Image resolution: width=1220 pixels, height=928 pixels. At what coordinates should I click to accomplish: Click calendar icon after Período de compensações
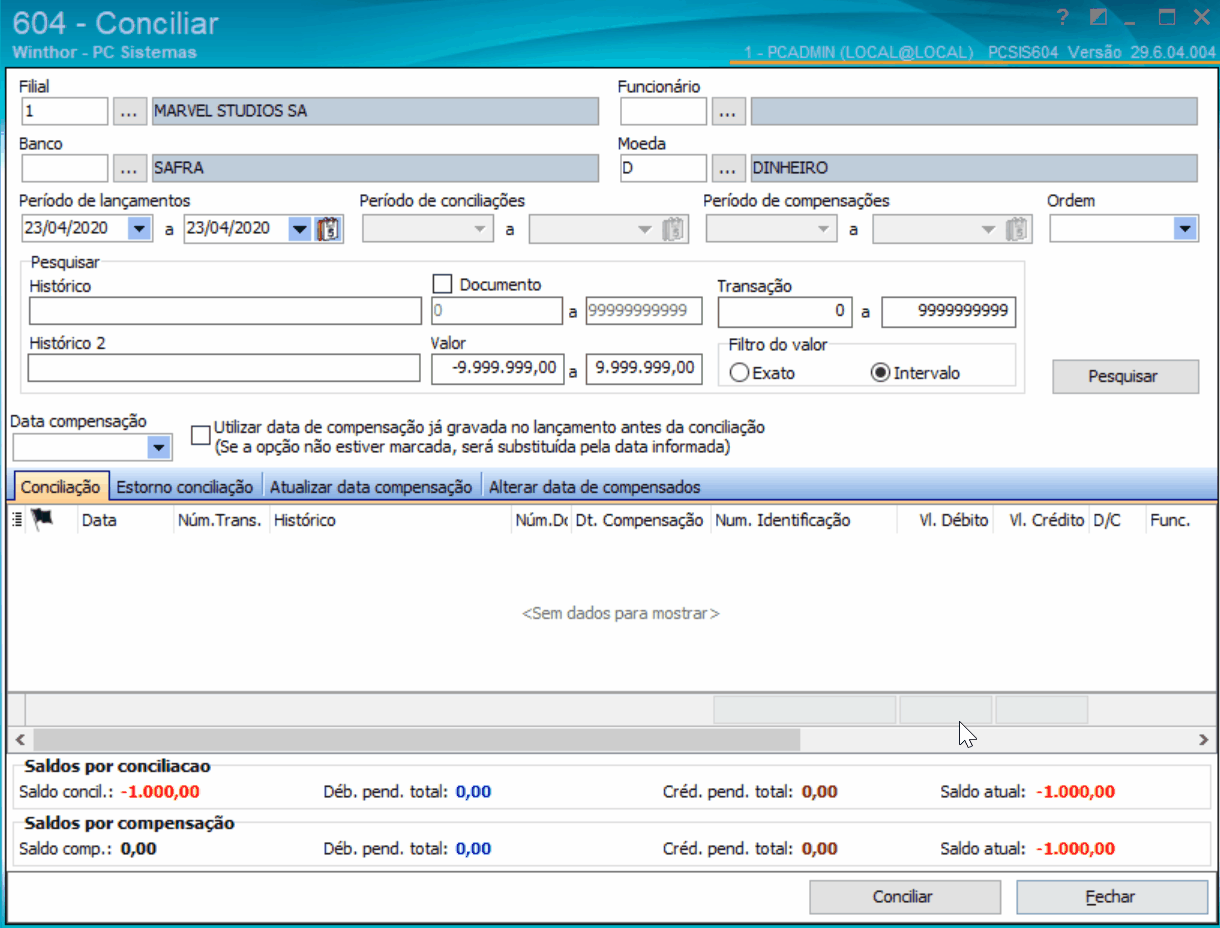[x=1018, y=229]
